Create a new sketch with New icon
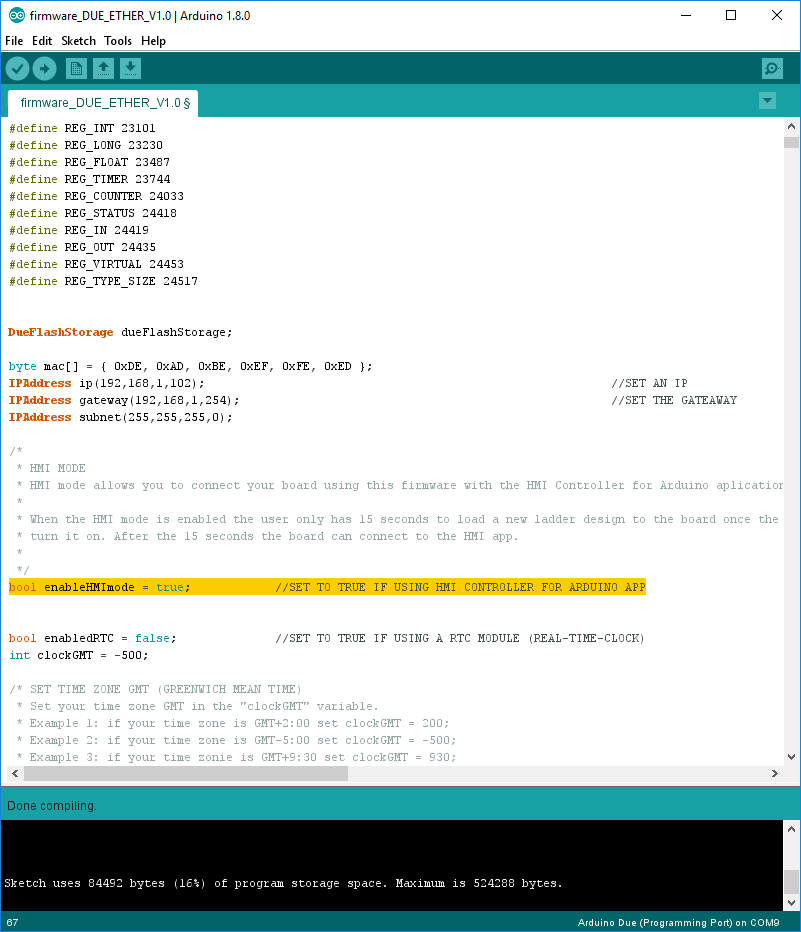801x932 pixels. point(76,69)
